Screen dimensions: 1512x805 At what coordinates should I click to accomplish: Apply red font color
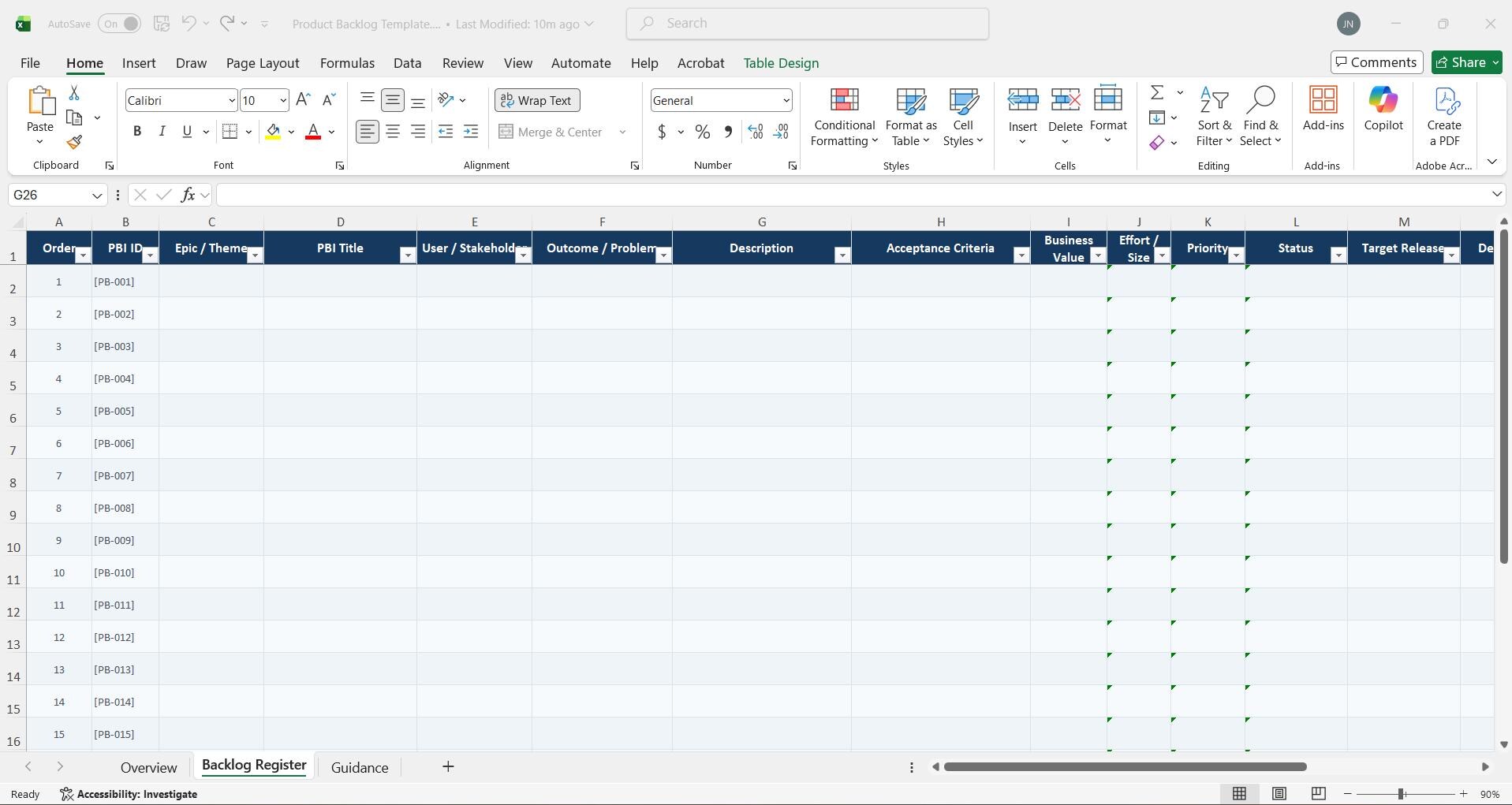(x=313, y=132)
